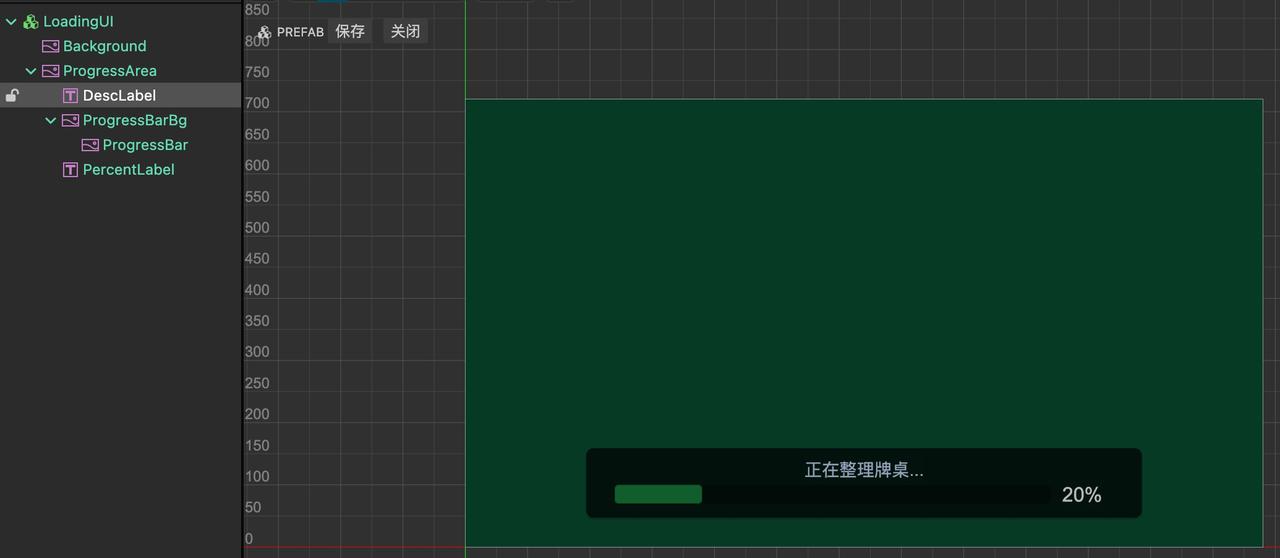This screenshot has width=1280, height=558.
Task: Click the 20% percent label in scene
Action: [1081, 495]
